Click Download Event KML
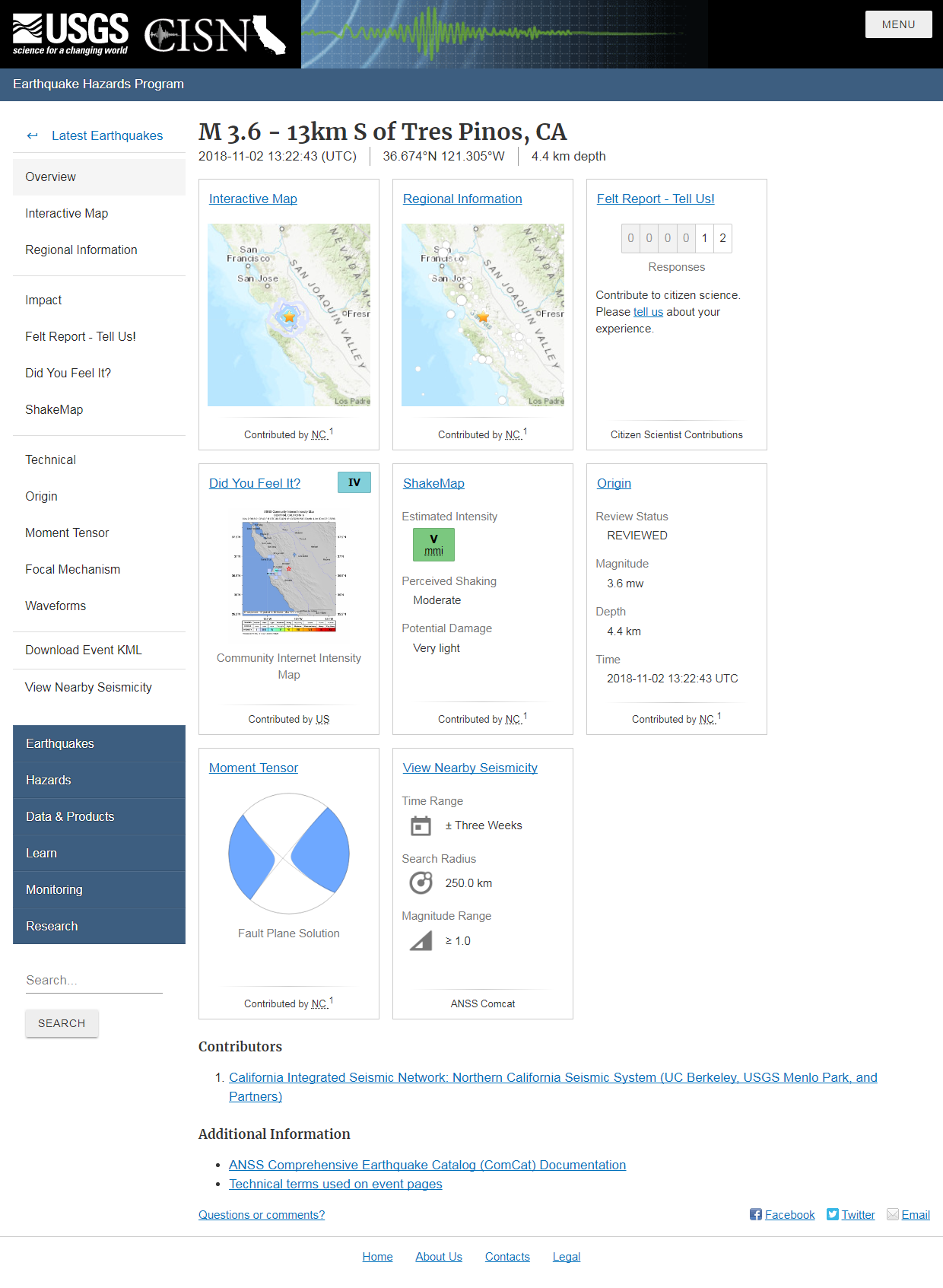This screenshot has width=943, height=1288. click(x=99, y=650)
